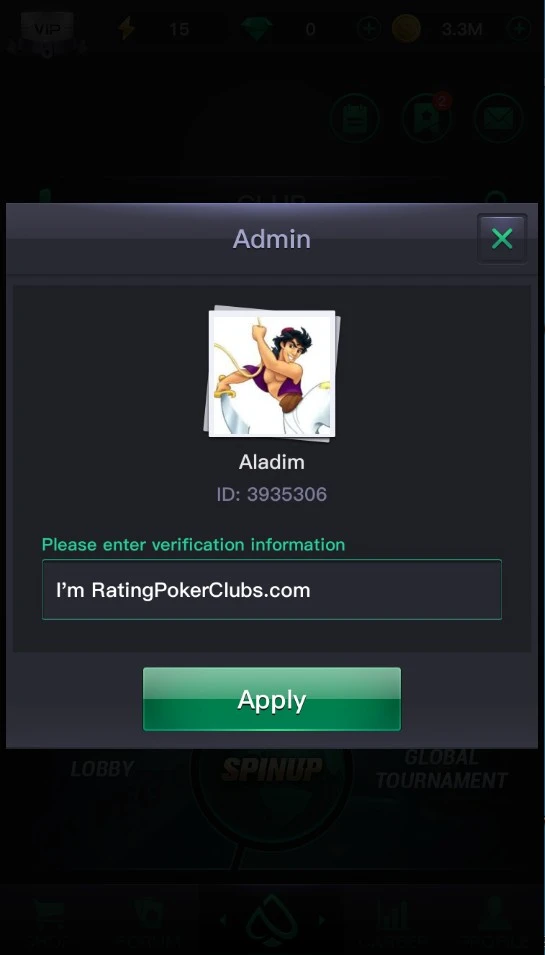Open the calendar notes icon
The height and width of the screenshot is (955, 545).
tap(354, 118)
